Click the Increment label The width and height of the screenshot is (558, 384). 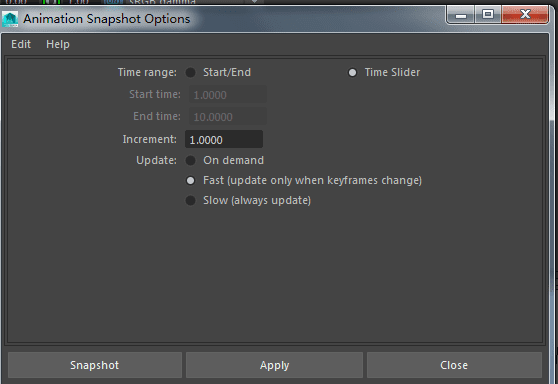(x=149, y=139)
